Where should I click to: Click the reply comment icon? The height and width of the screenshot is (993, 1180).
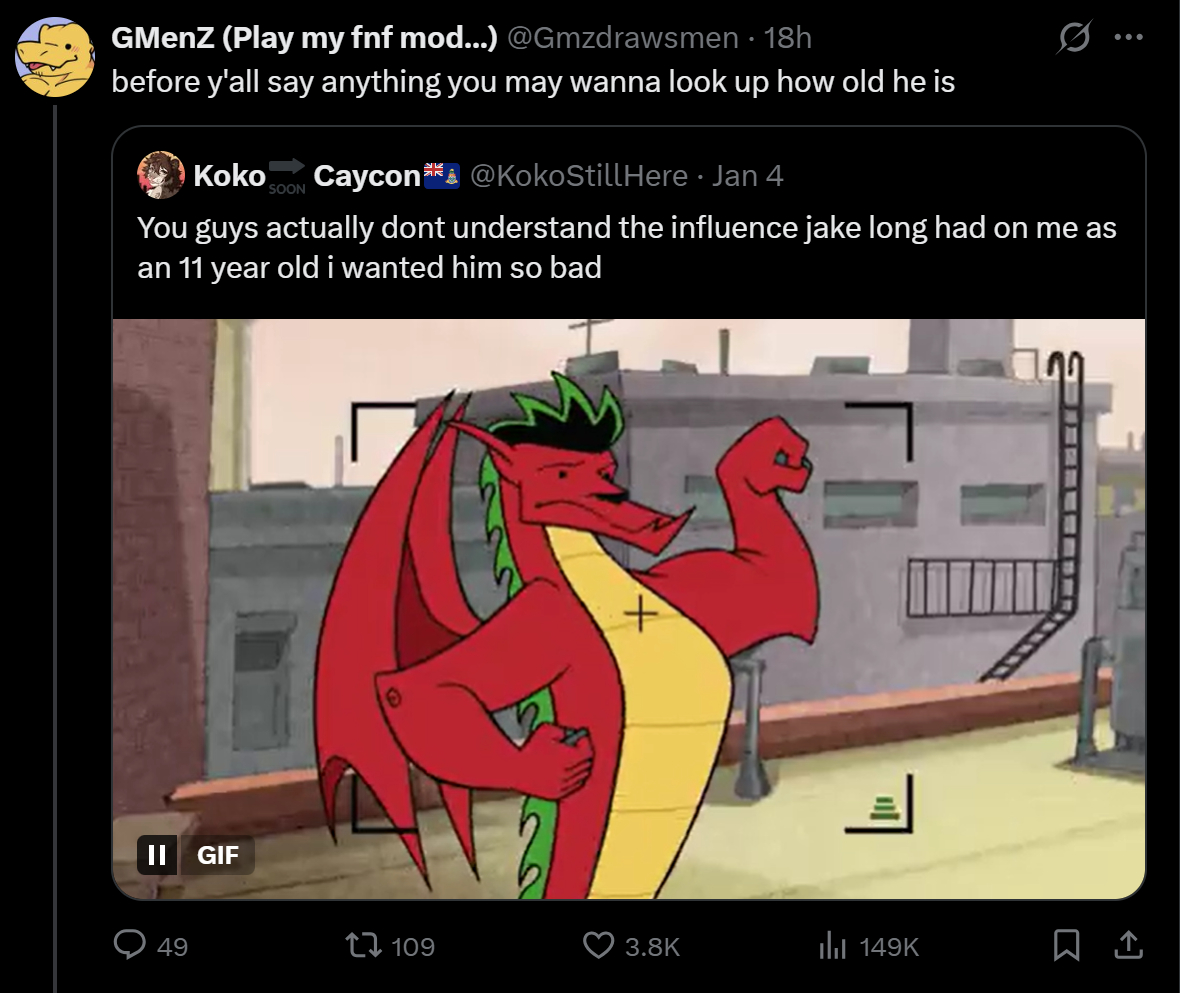[129, 945]
